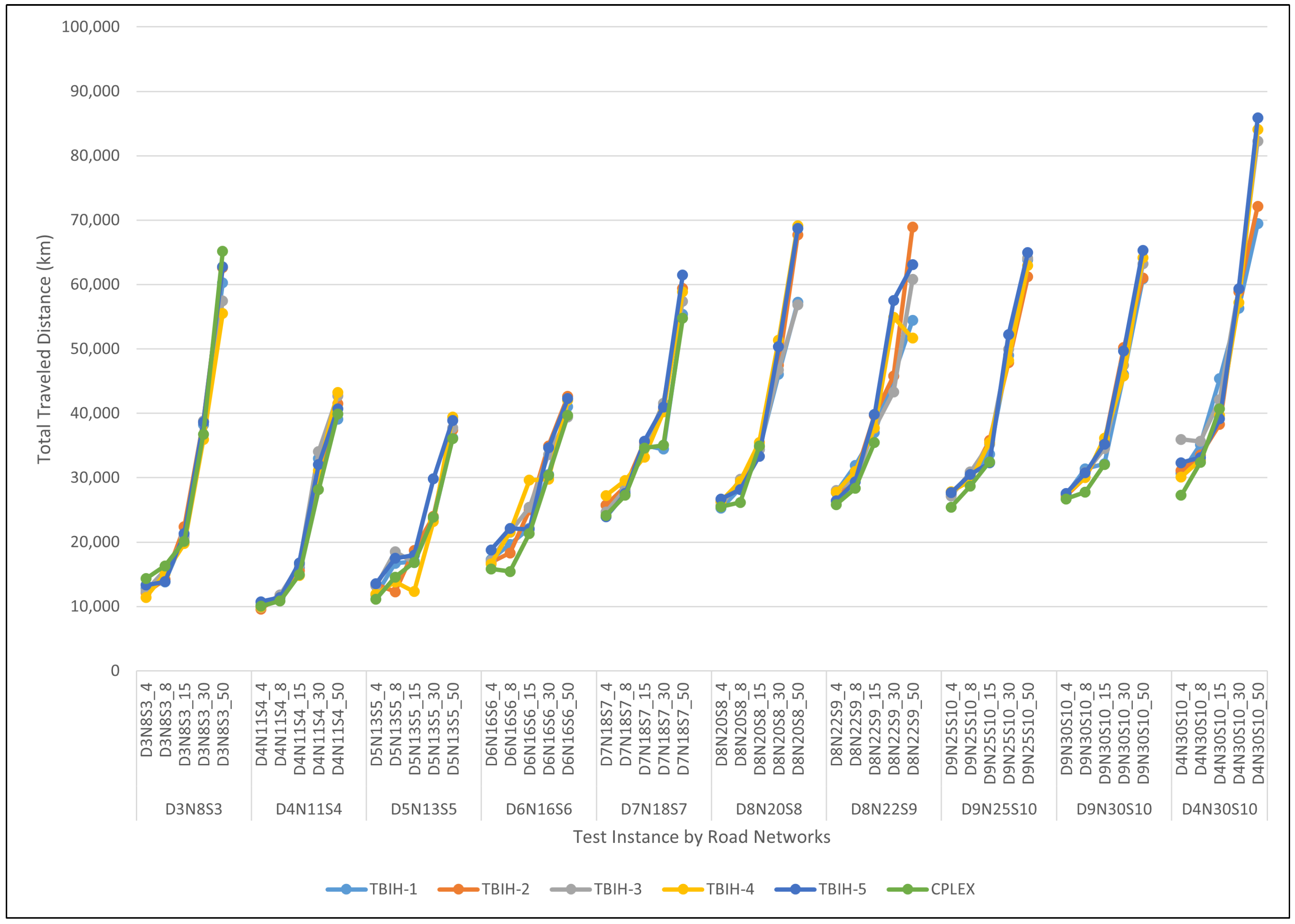Click the TBIH-1 legend marker
Screen dimensions: 1295x924
346,889
